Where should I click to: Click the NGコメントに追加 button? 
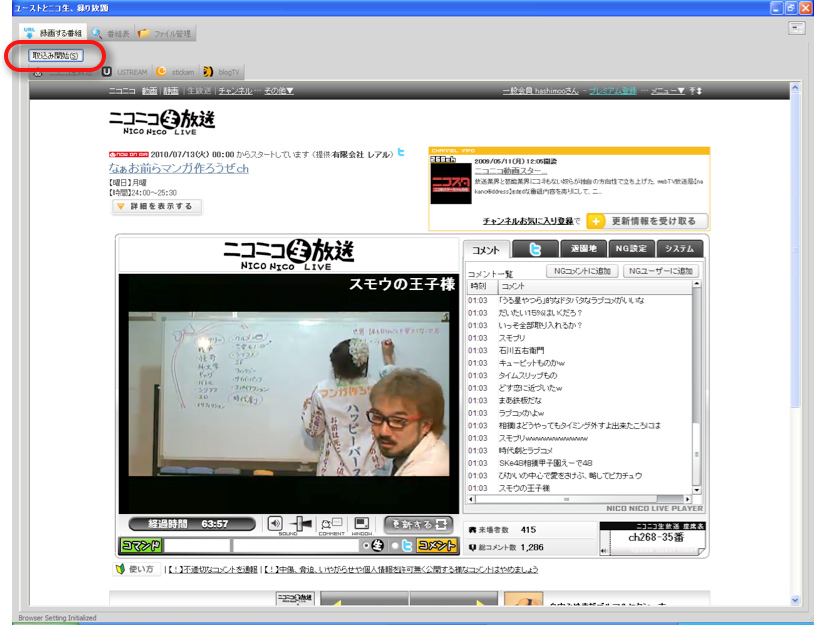(582, 271)
